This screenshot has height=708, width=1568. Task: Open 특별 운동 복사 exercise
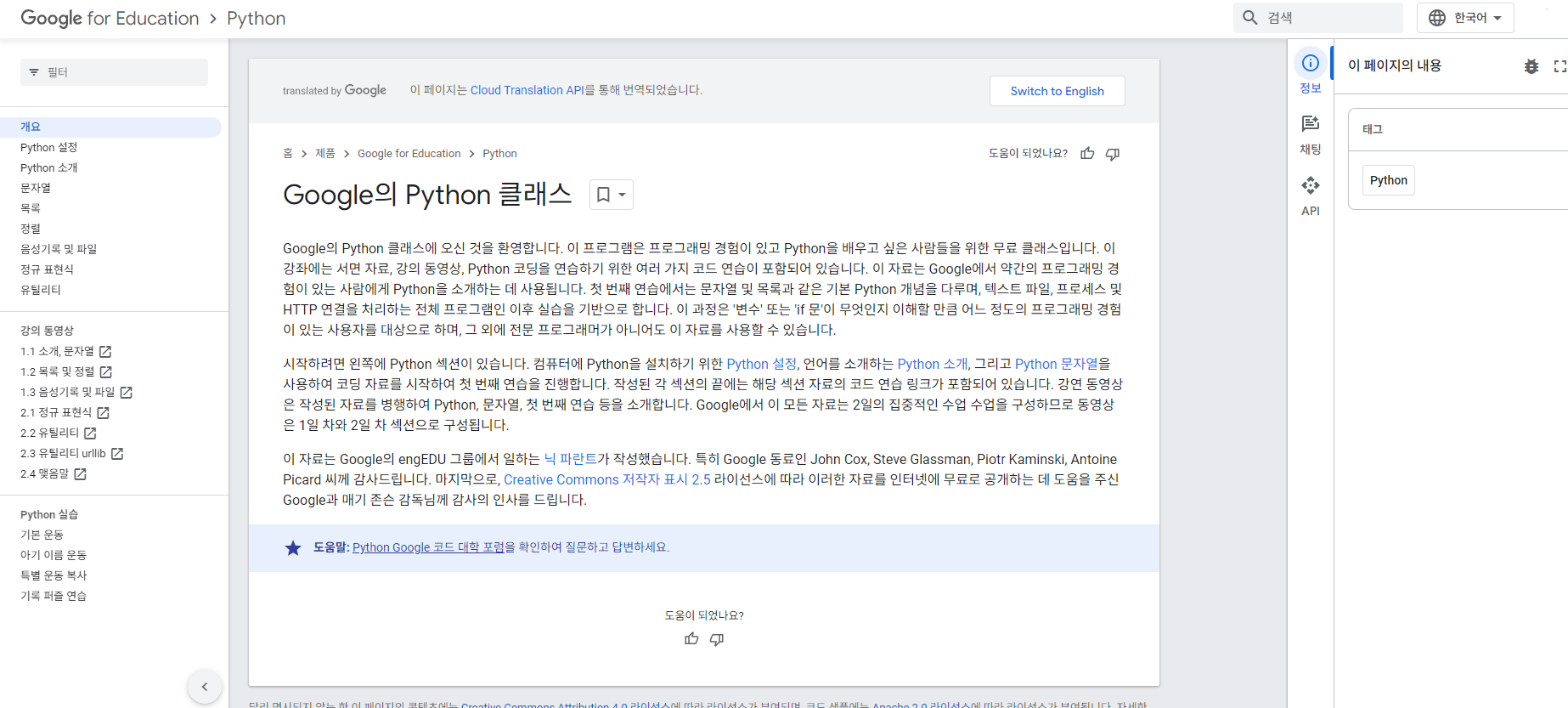coord(54,576)
